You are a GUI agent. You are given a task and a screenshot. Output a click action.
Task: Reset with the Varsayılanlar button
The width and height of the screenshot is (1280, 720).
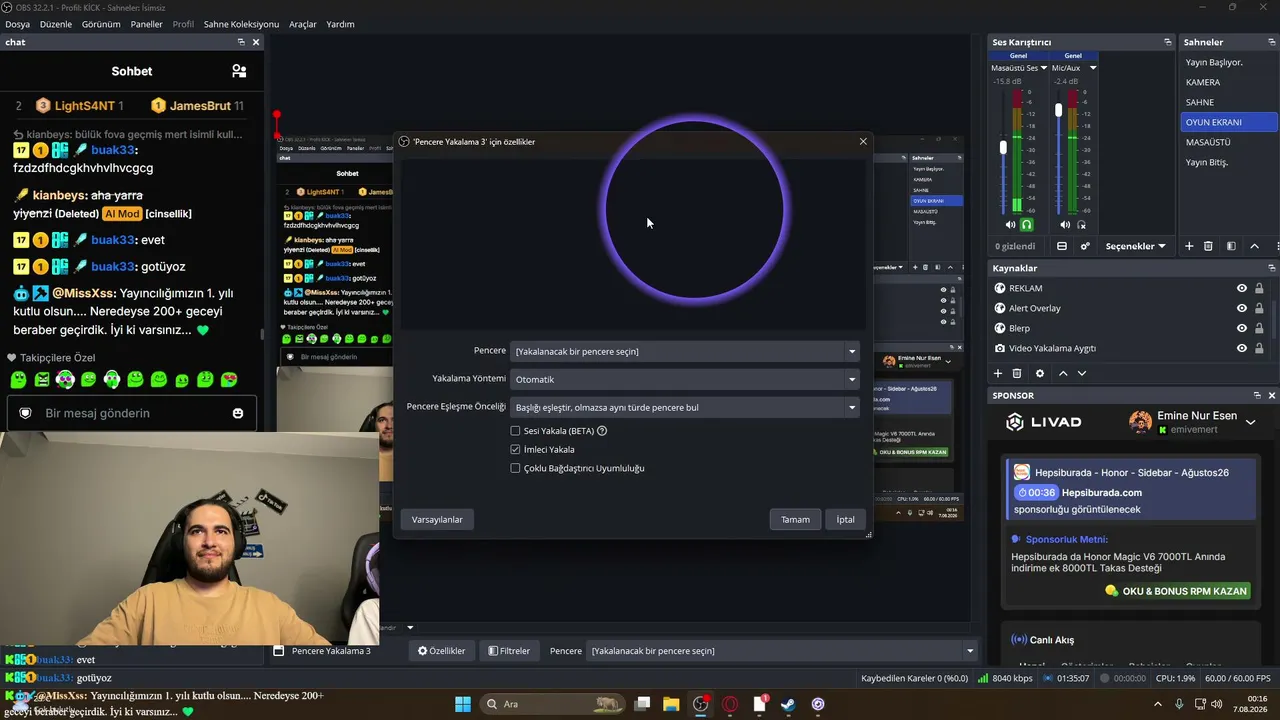click(x=437, y=519)
